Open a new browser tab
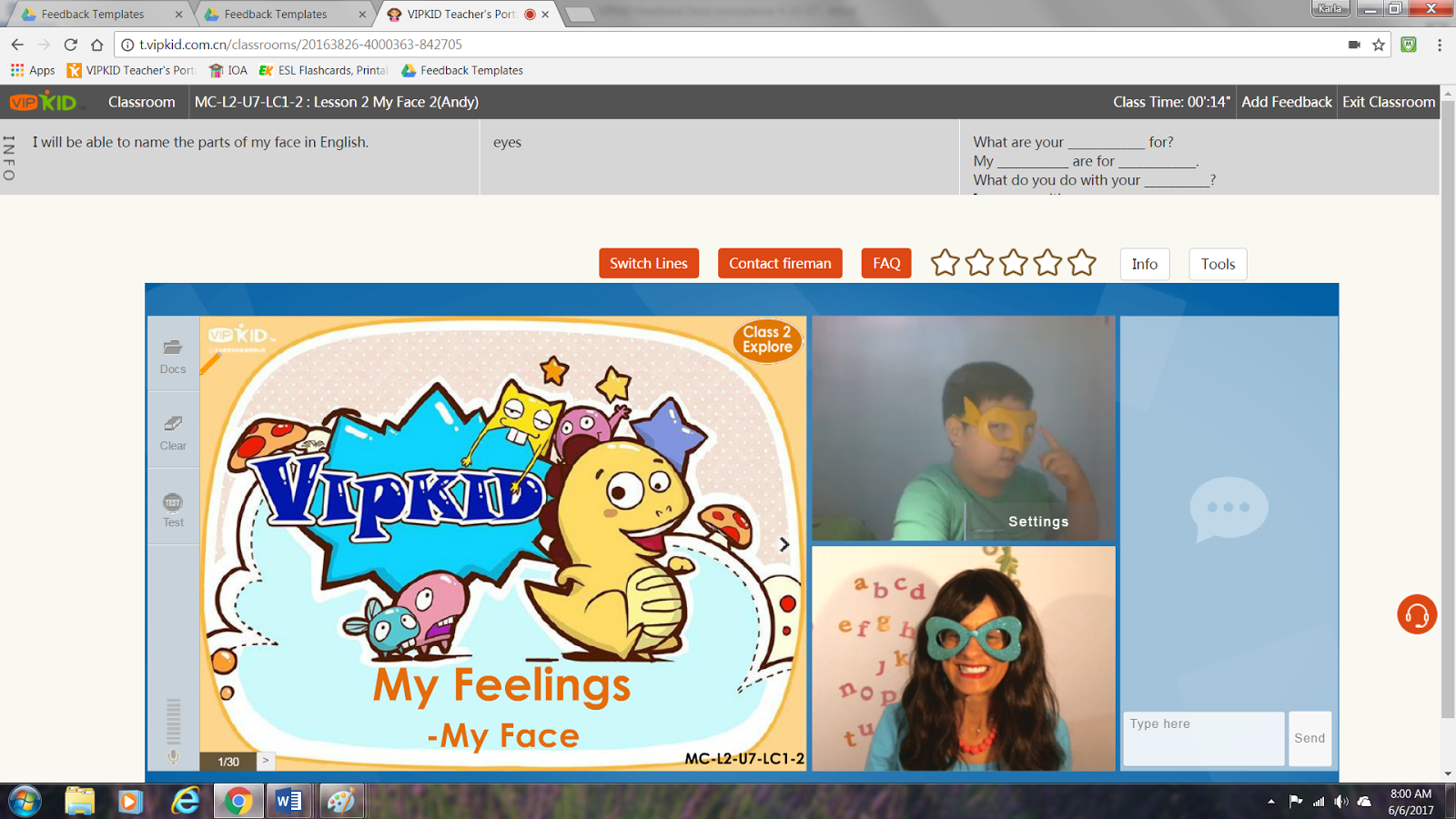The width and height of the screenshot is (1456, 819). pos(579,15)
